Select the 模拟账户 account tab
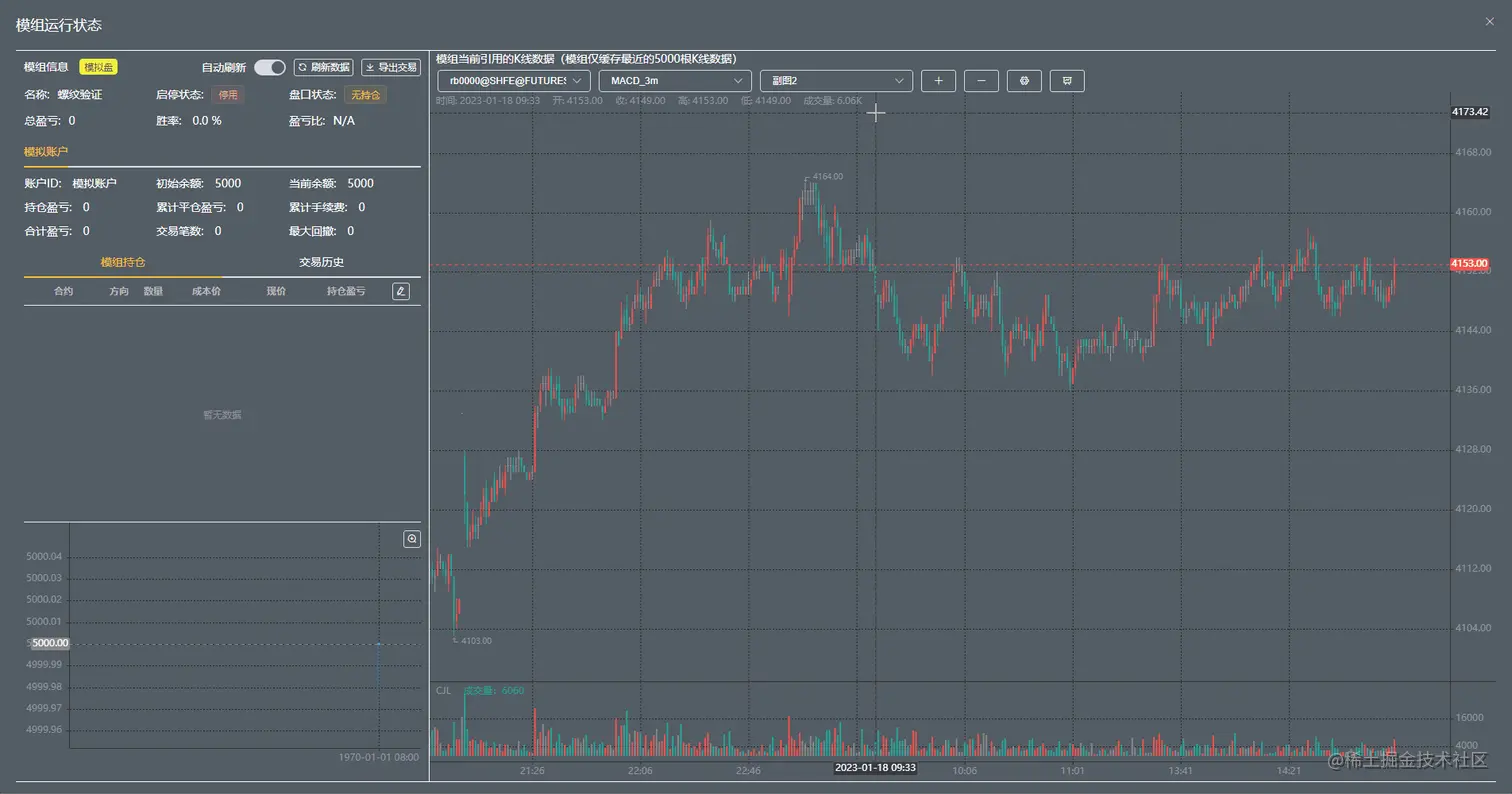 click(46, 152)
